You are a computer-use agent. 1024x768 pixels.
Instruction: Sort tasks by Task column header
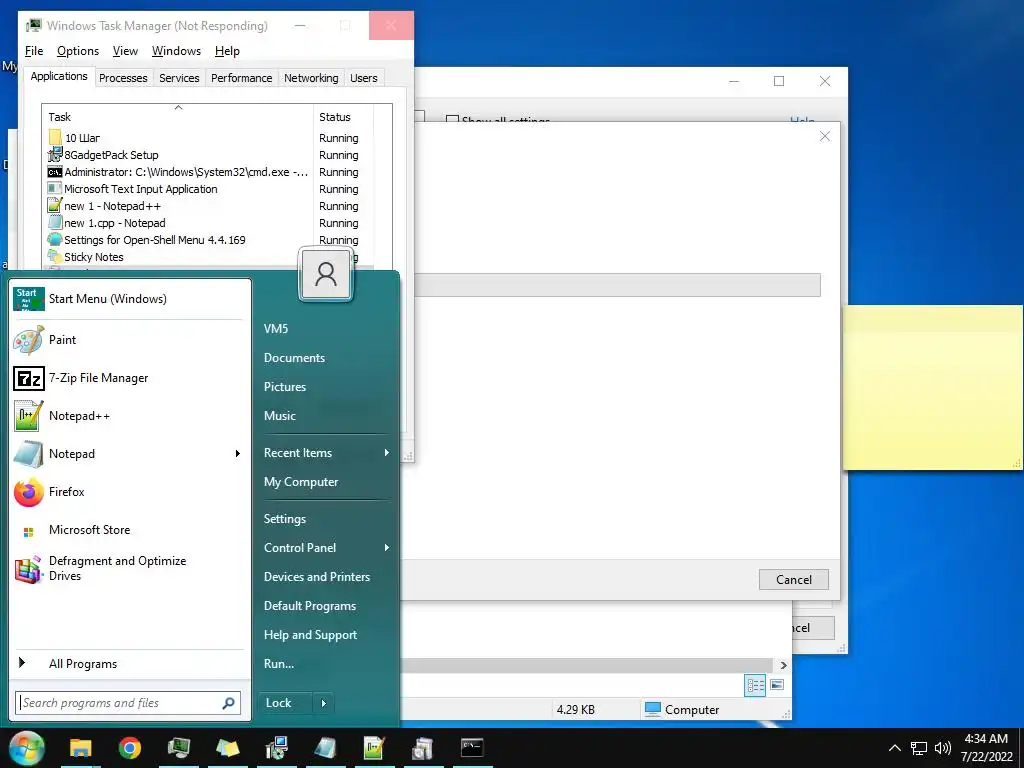178,117
